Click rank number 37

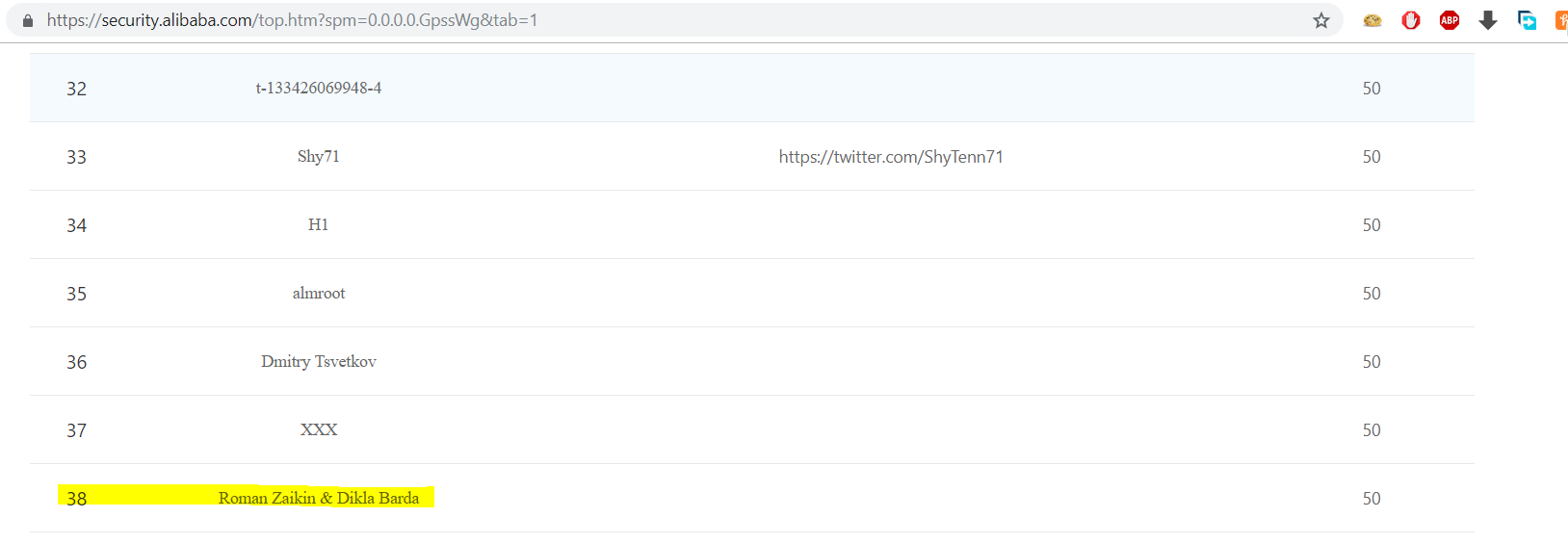pyautogui.click(x=77, y=430)
